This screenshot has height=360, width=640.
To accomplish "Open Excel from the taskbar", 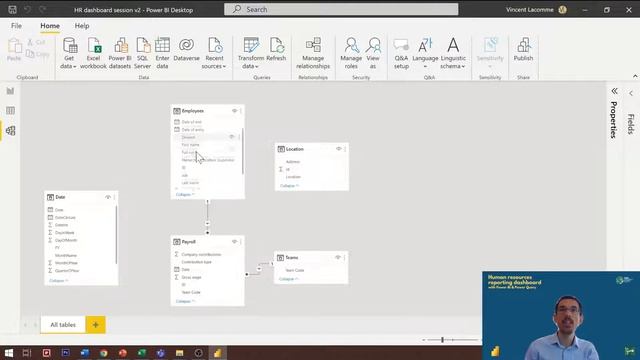I will [142, 353].
